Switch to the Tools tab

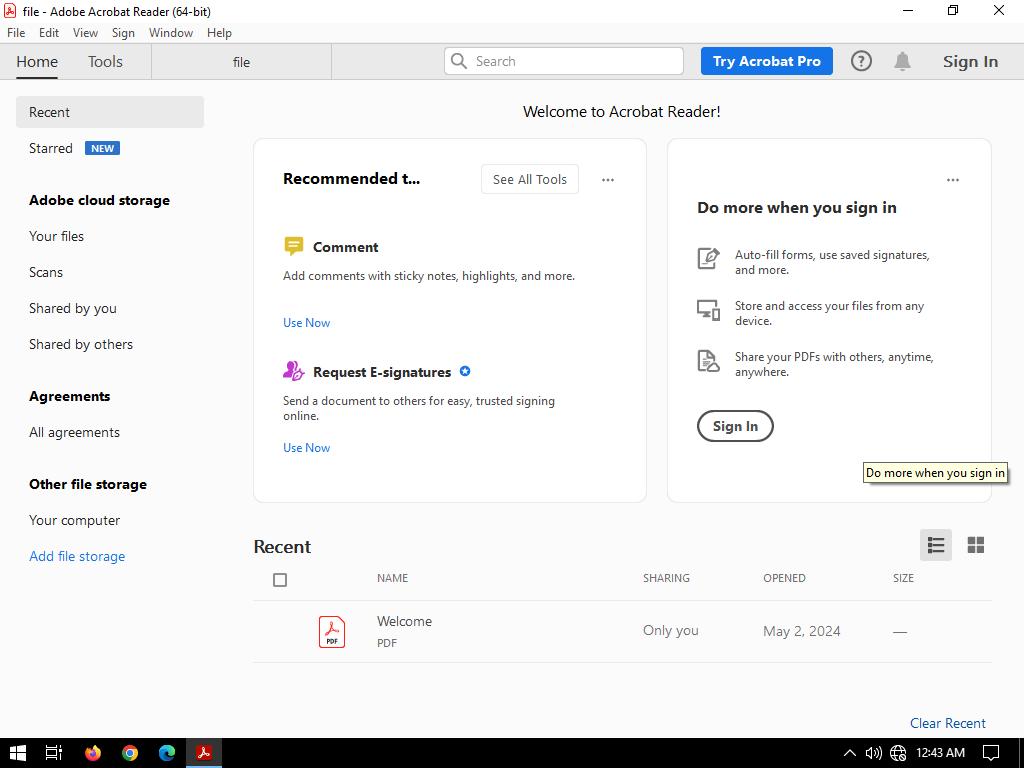(x=105, y=61)
